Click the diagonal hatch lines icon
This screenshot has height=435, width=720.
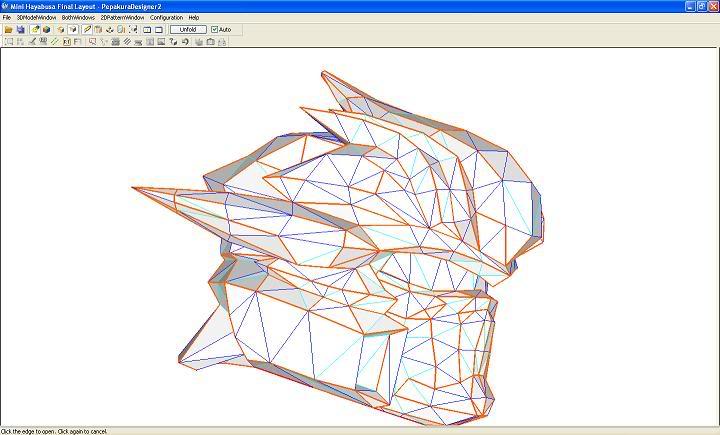coord(127,42)
